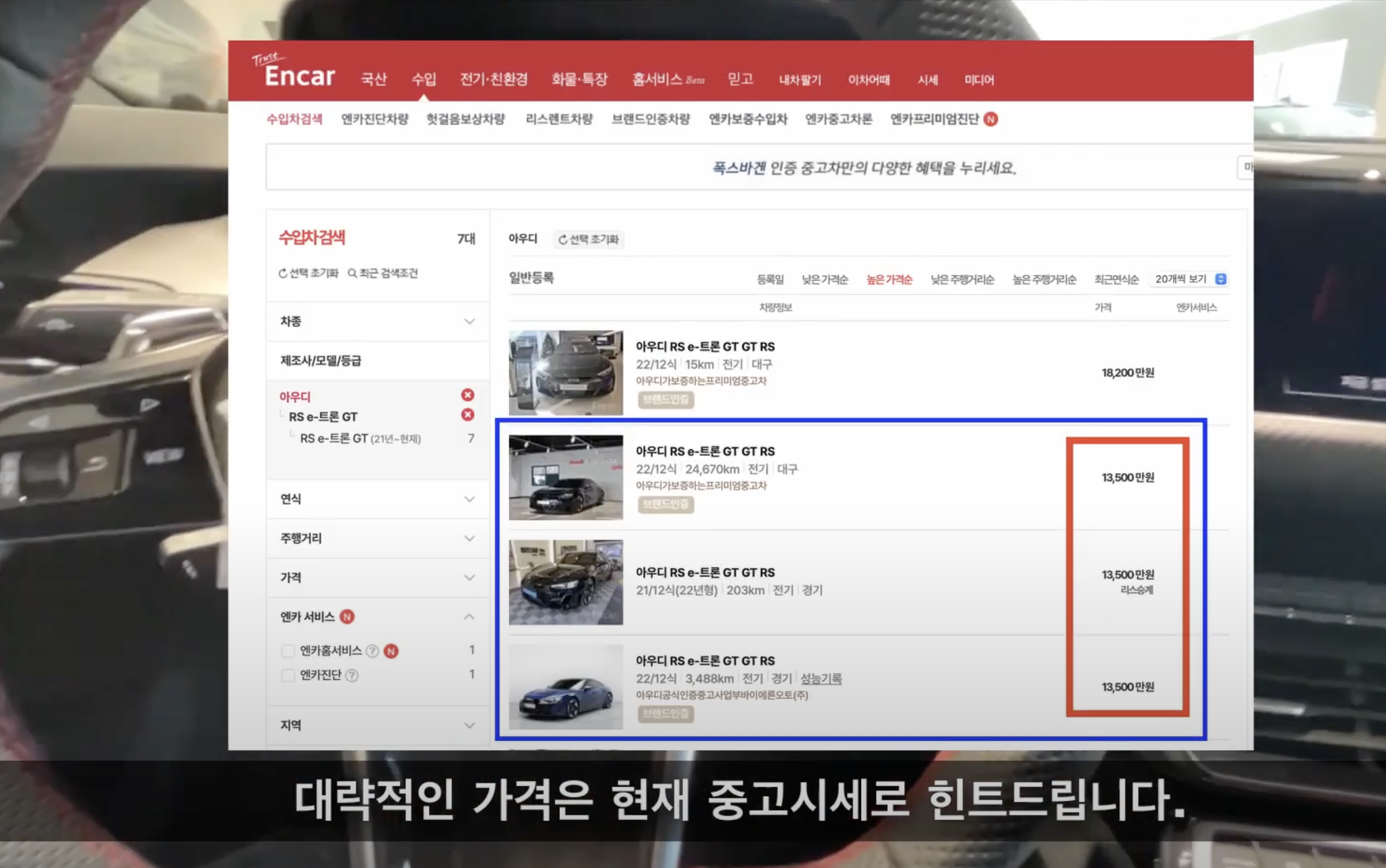
Task: Open the 24,670km 대구 listing title
Action: pos(705,451)
